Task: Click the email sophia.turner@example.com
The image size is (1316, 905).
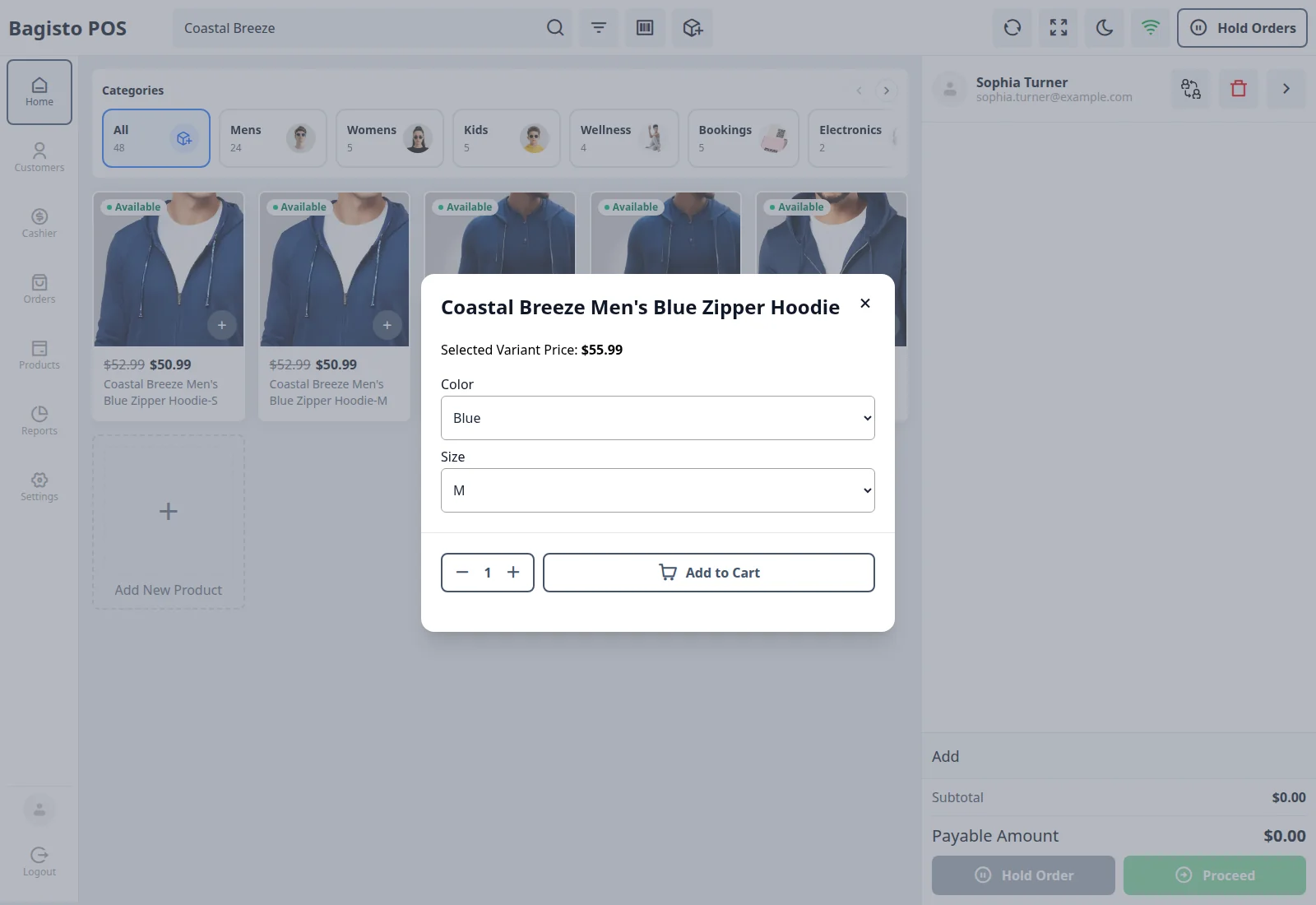Action: (x=1054, y=97)
